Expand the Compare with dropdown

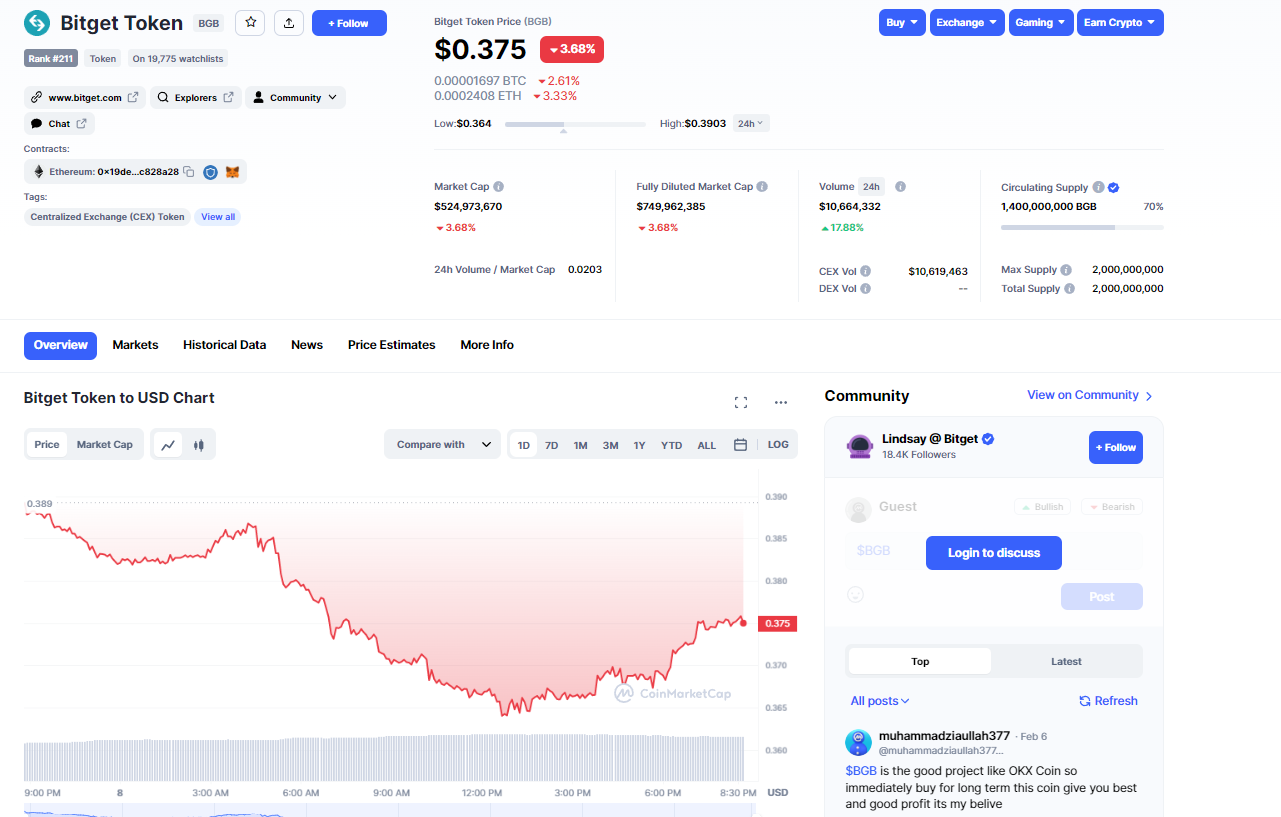[442, 445]
